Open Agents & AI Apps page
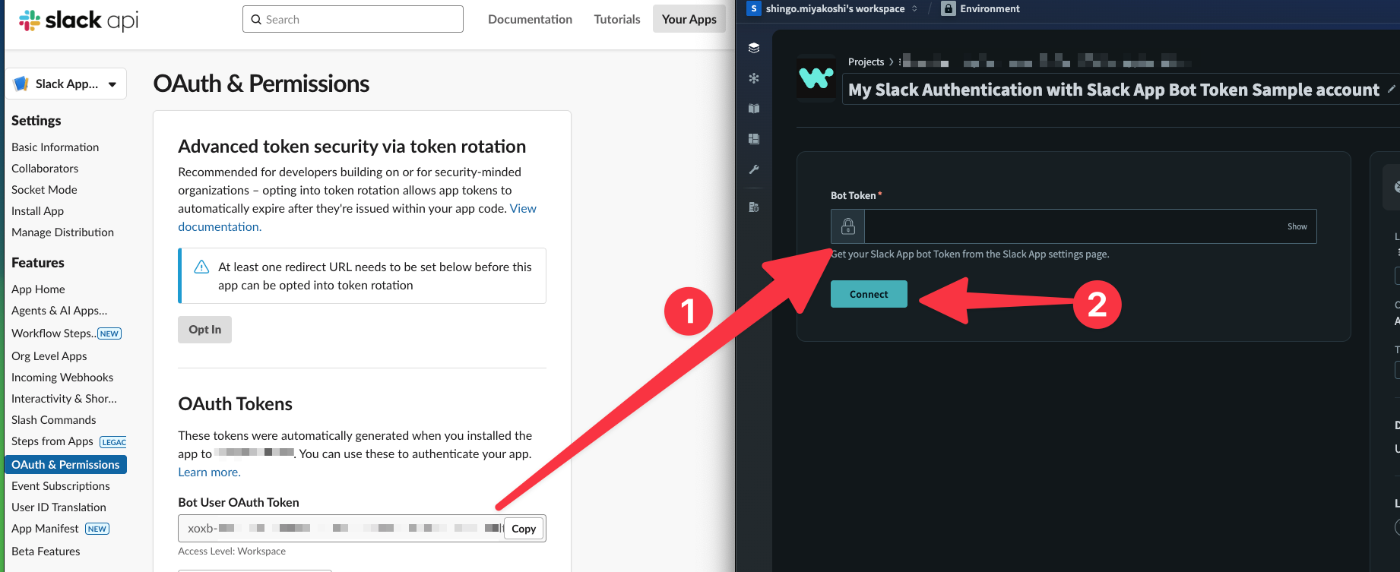This screenshot has width=1400, height=572. pyautogui.click(x=59, y=310)
